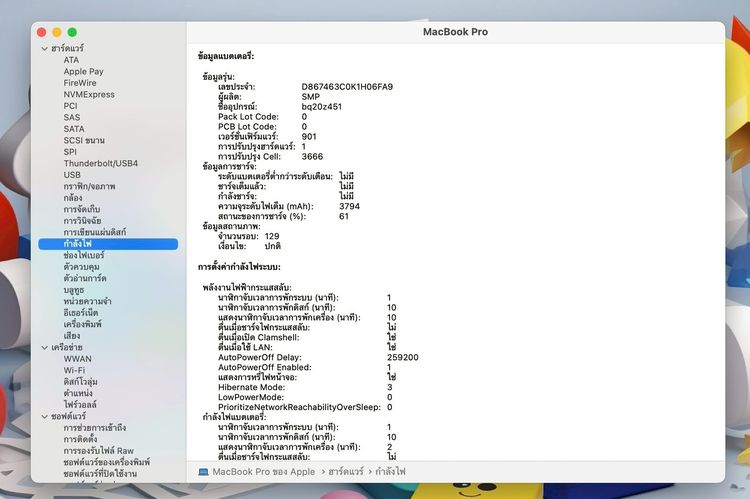
Task: Click the battery serial number D867463C0K1H06FA9
Action: point(347,87)
